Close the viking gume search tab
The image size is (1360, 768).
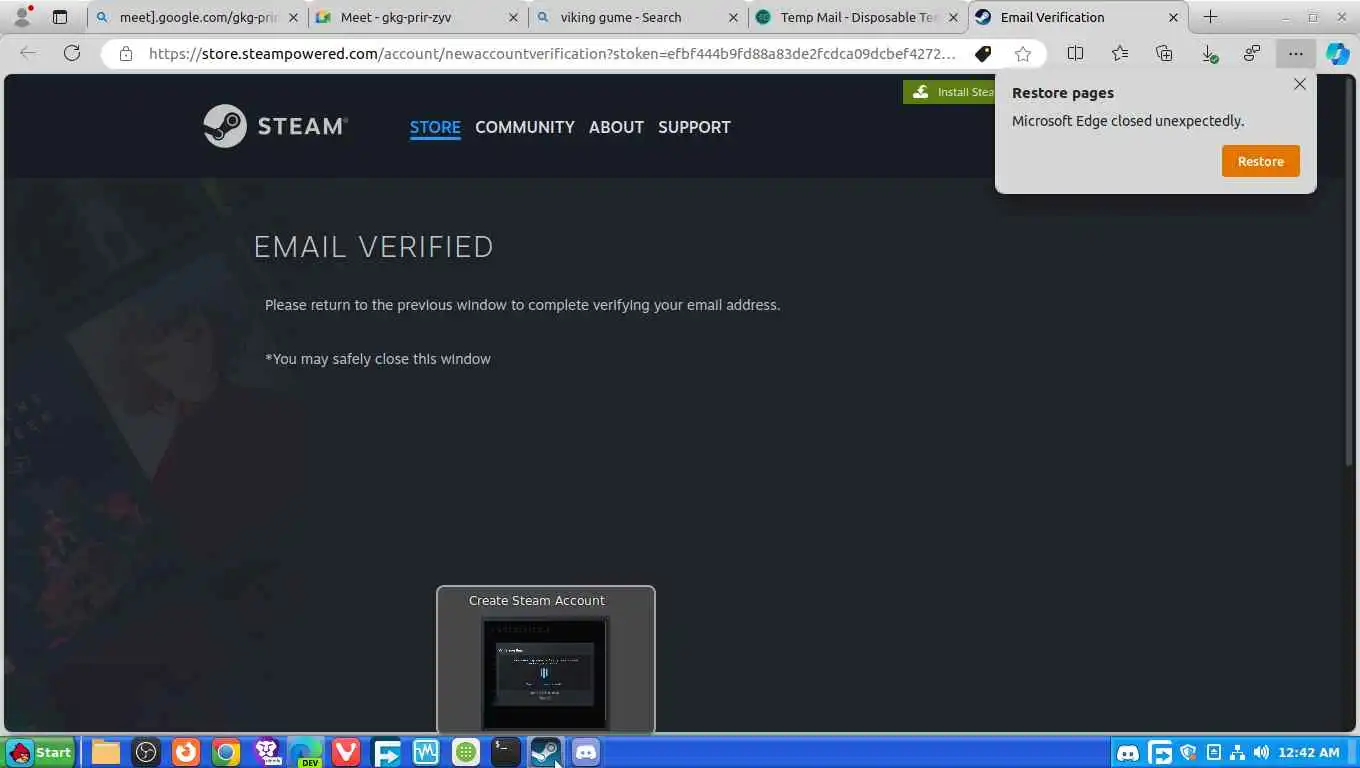[733, 17]
